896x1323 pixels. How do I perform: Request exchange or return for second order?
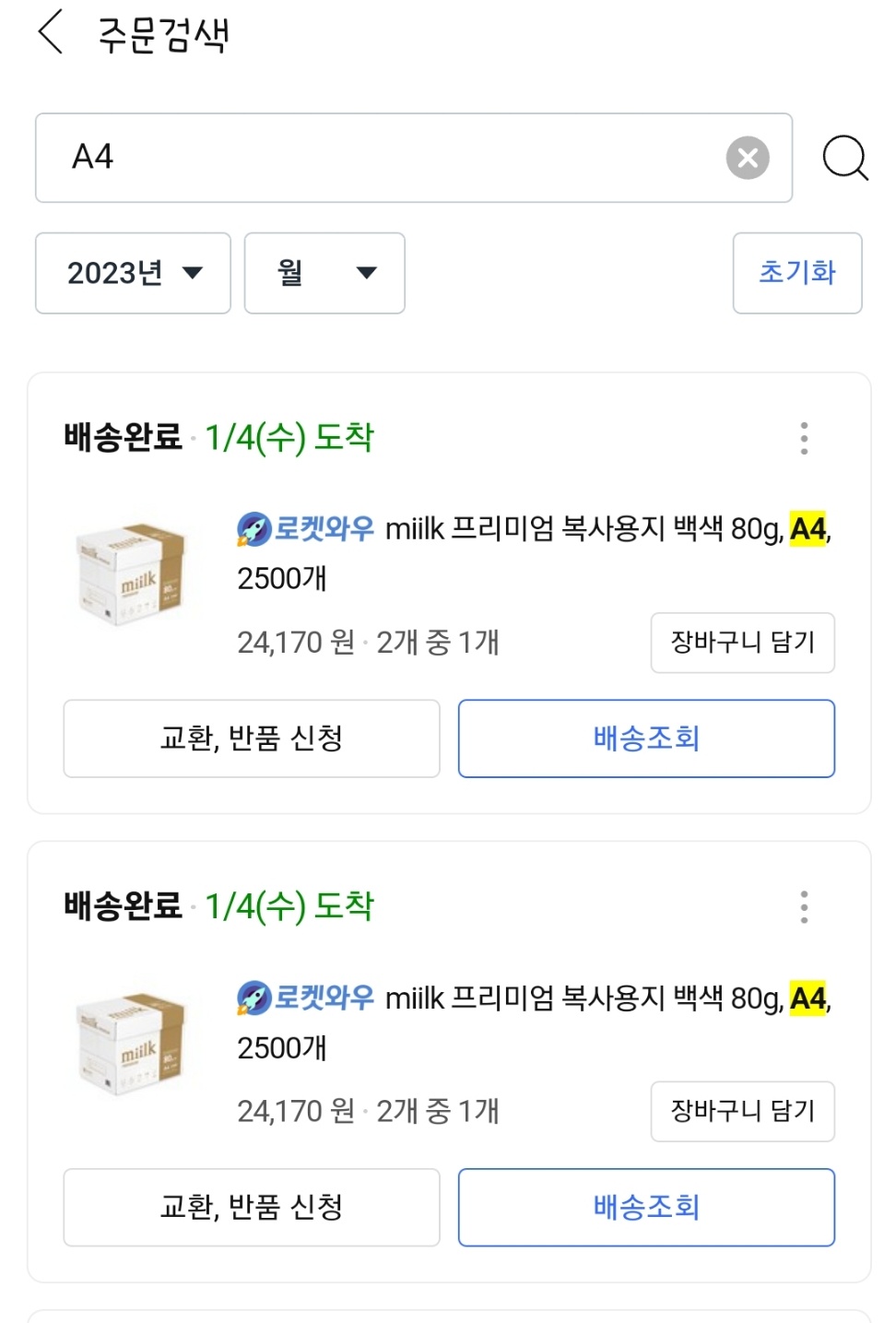252,1208
